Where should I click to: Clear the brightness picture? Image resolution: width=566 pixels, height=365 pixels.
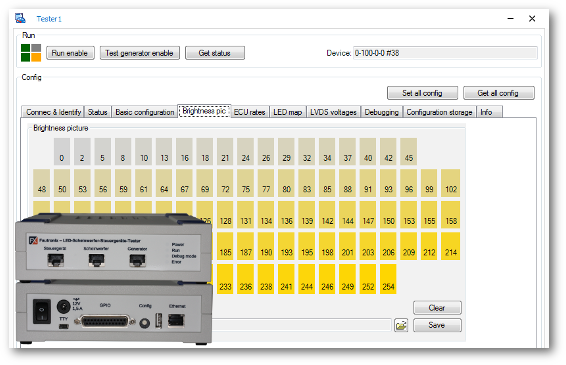click(437, 308)
